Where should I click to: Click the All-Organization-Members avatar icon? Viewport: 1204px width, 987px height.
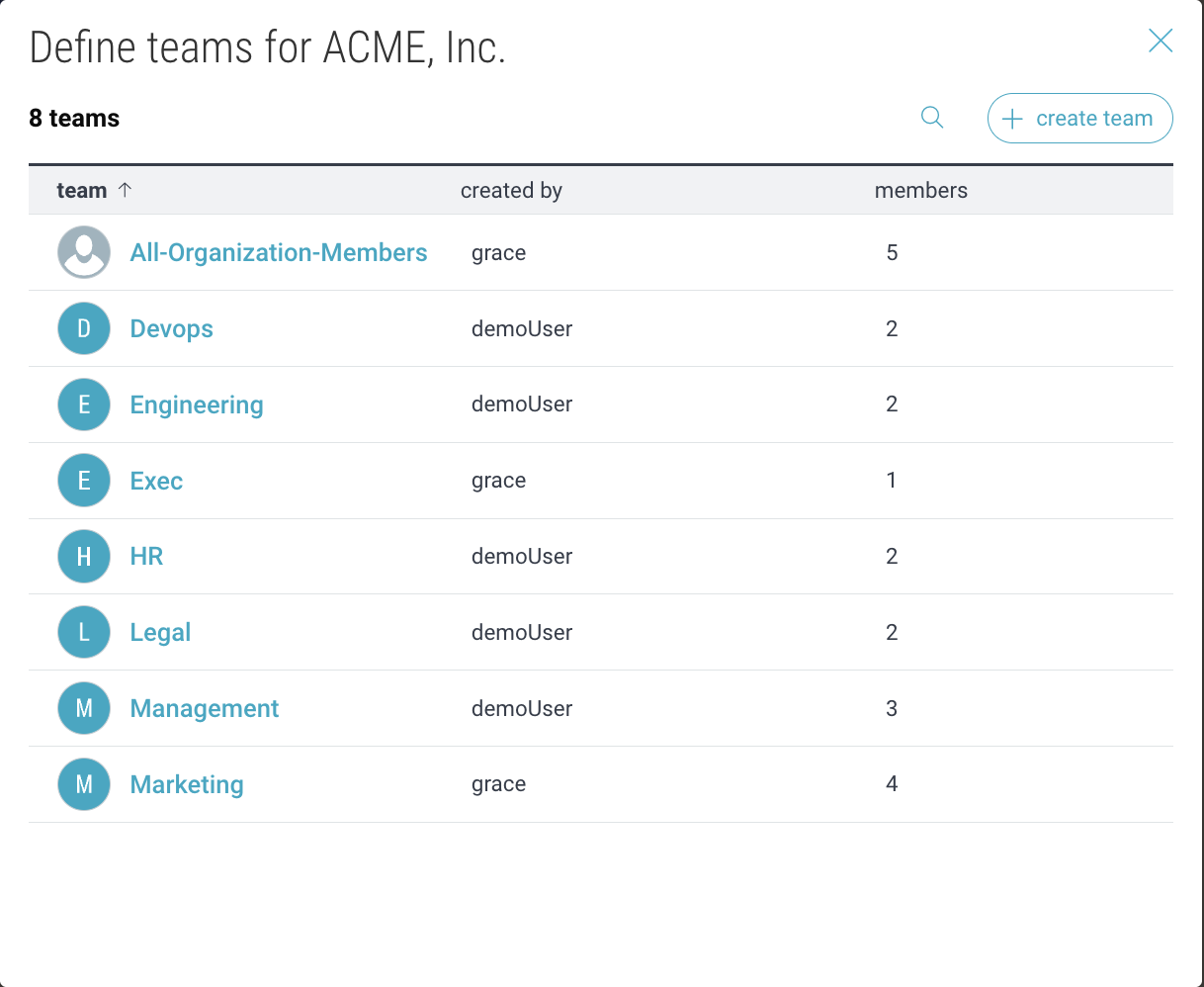(84, 252)
